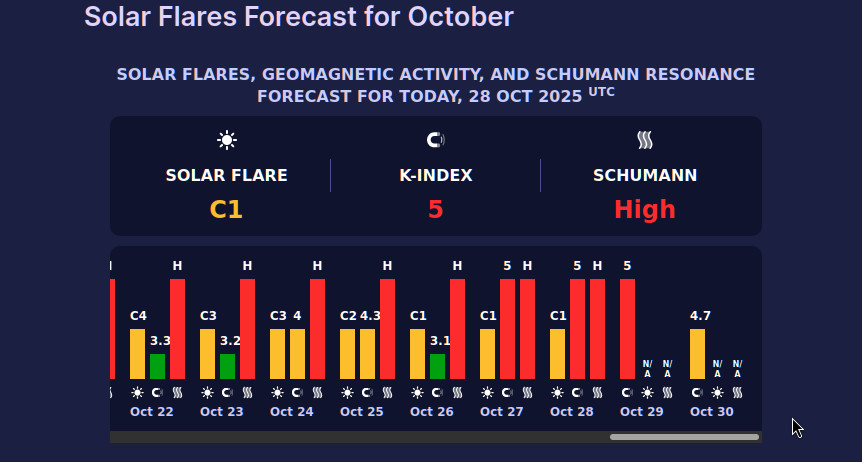The image size is (862, 462).
Task: Select the green 3.3 K-index bar
Action: 157,366
